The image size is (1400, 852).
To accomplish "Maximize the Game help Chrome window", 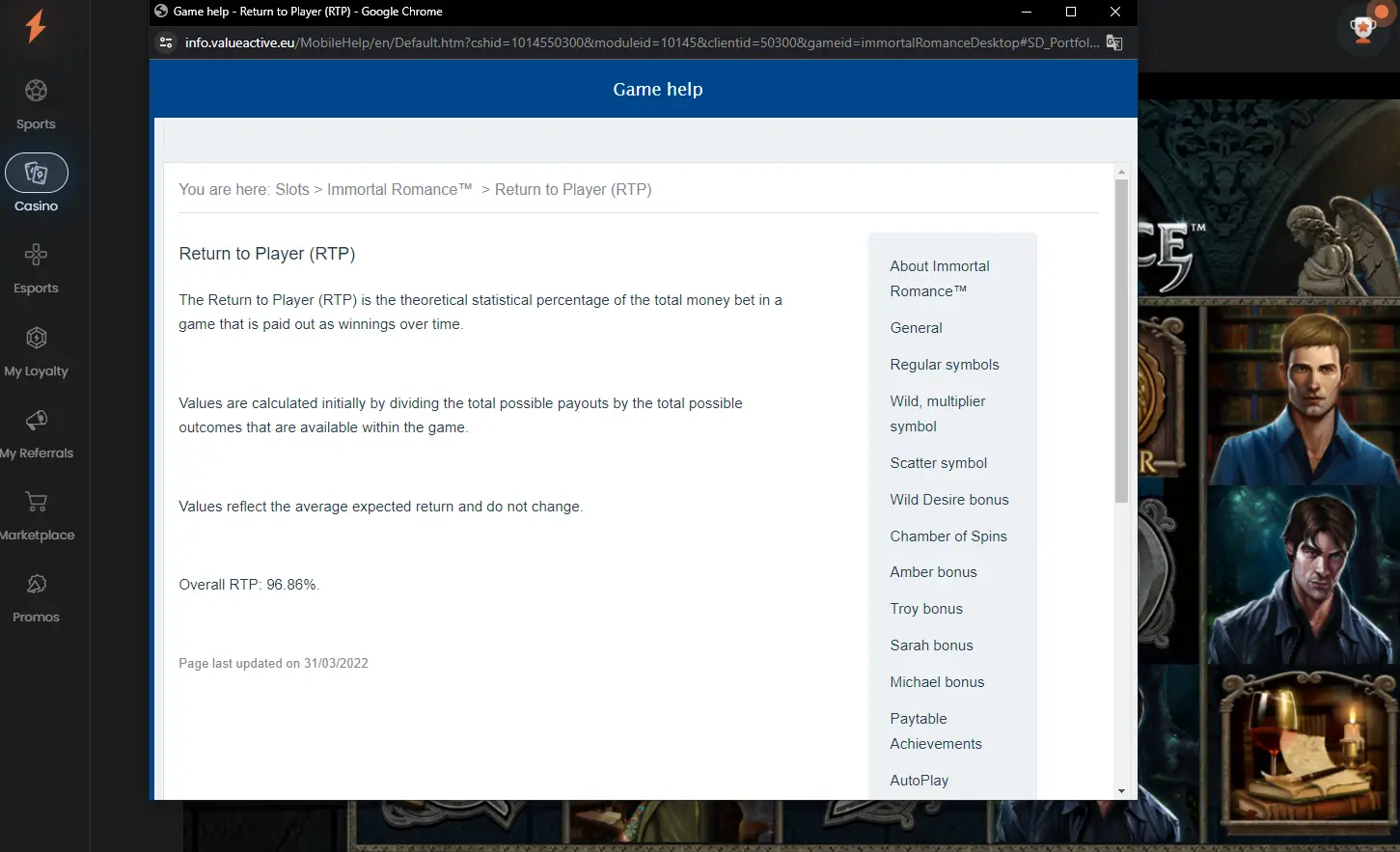I will [1071, 12].
